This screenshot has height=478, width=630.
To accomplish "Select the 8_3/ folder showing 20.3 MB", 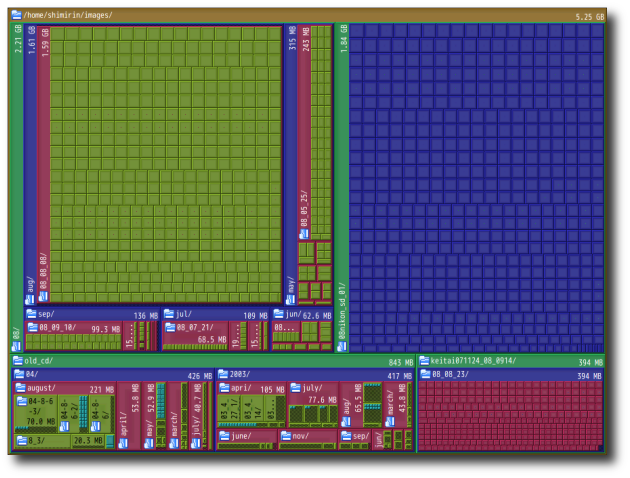I will [x=60, y=440].
